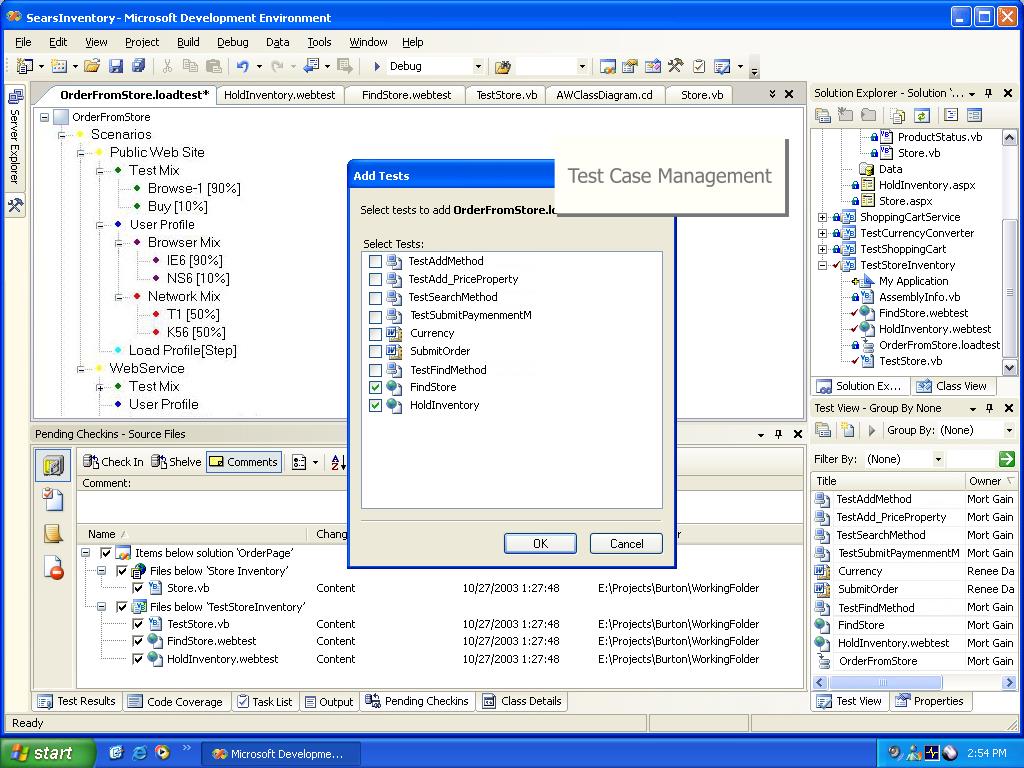This screenshot has width=1024, height=768.
Task: Select OrderFromStore.loadtest in Solution Explorer
Action: 938,345
